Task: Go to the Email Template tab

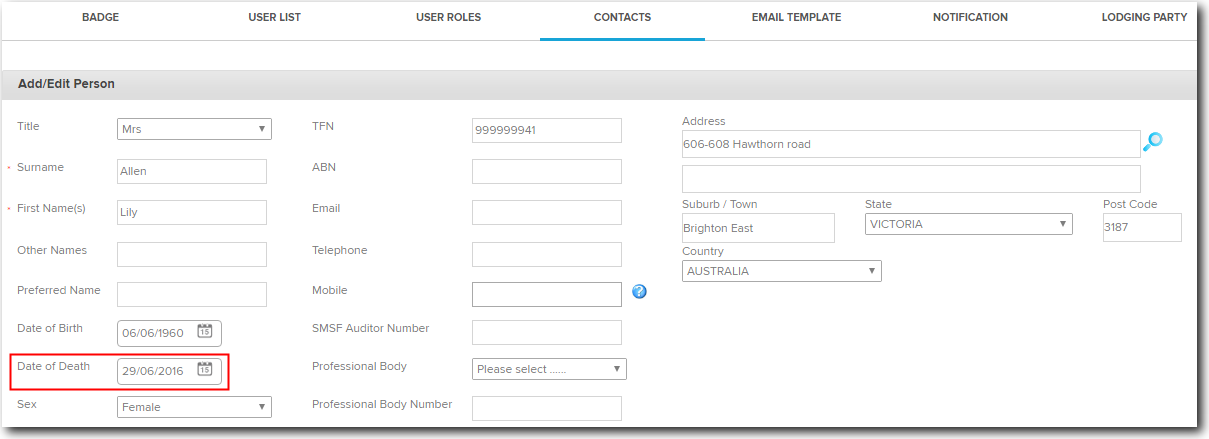Action: click(x=796, y=17)
